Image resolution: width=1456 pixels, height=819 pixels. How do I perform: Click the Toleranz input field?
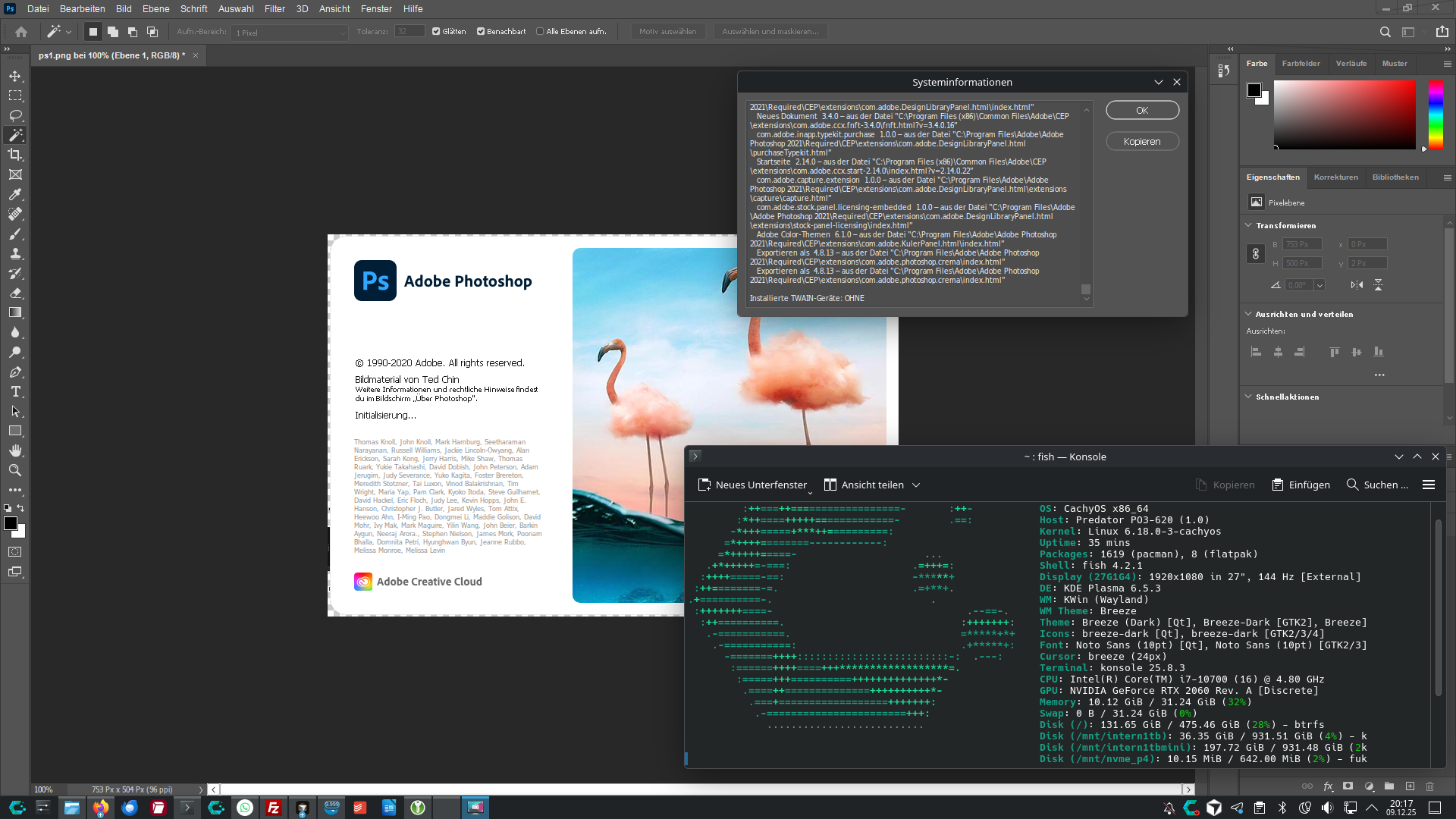[x=409, y=31]
